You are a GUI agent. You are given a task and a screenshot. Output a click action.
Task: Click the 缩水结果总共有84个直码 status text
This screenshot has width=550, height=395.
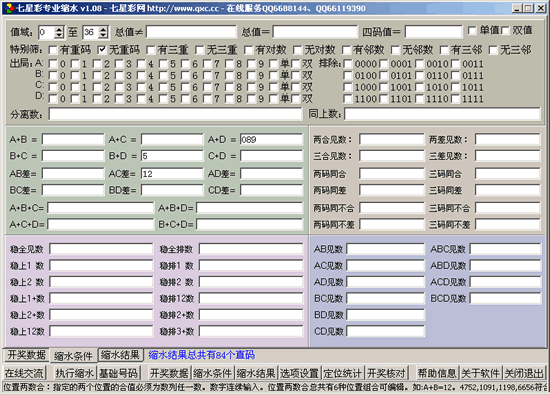201,355
